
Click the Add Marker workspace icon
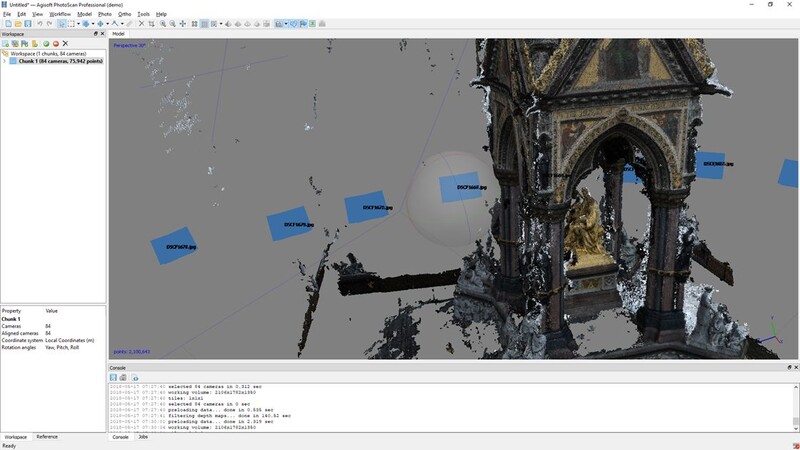pyautogui.click(x=24, y=44)
